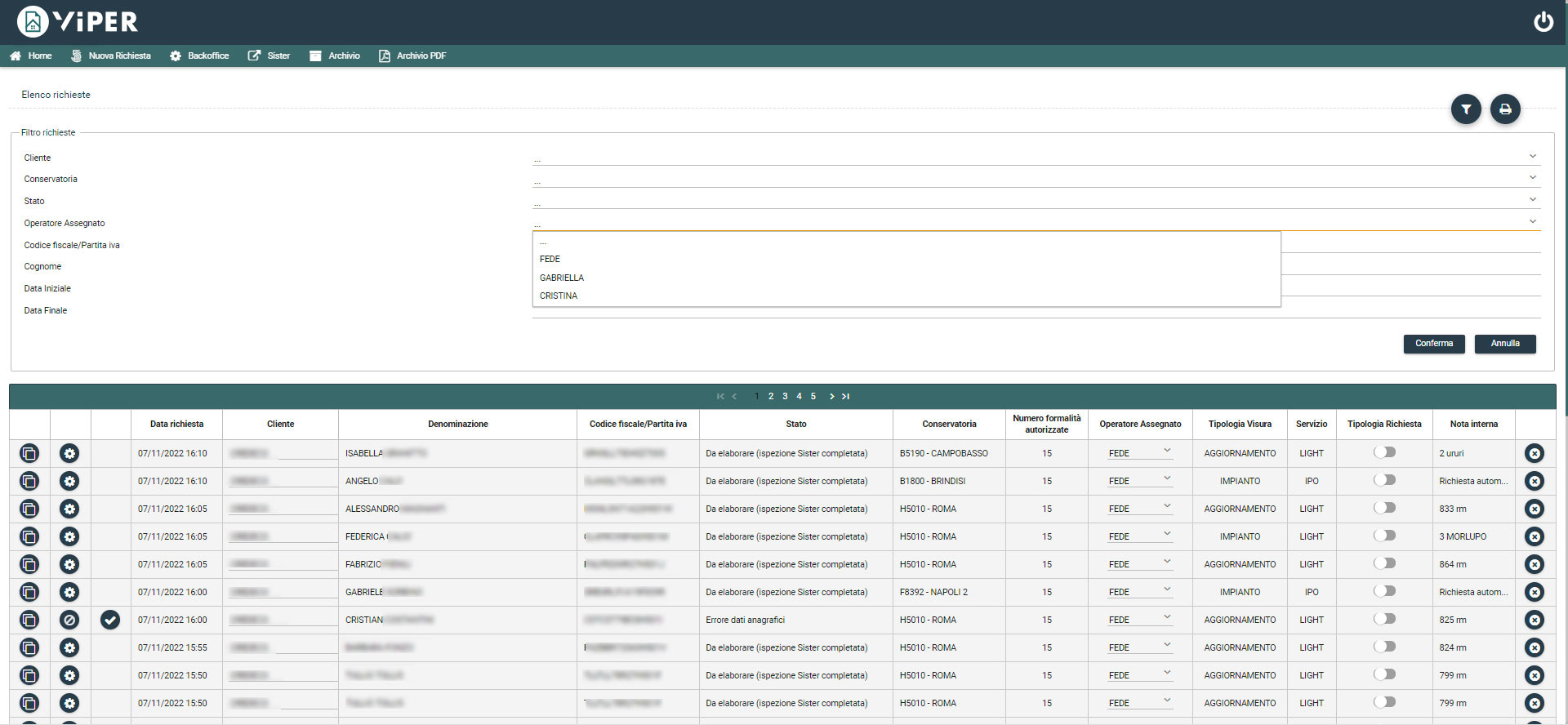This screenshot has width=1568, height=725.
Task: Open gear settings for GABRIELE row
Action: coord(69,592)
